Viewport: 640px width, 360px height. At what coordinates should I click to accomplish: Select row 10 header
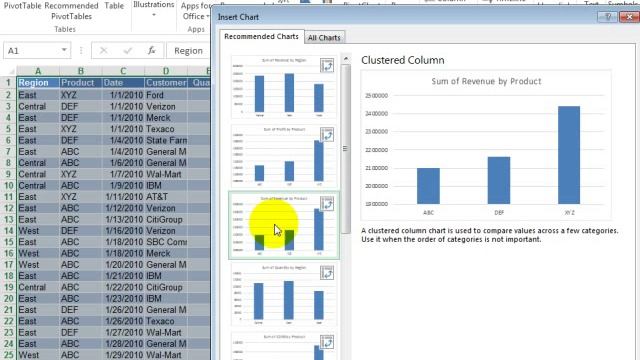tap(9, 185)
